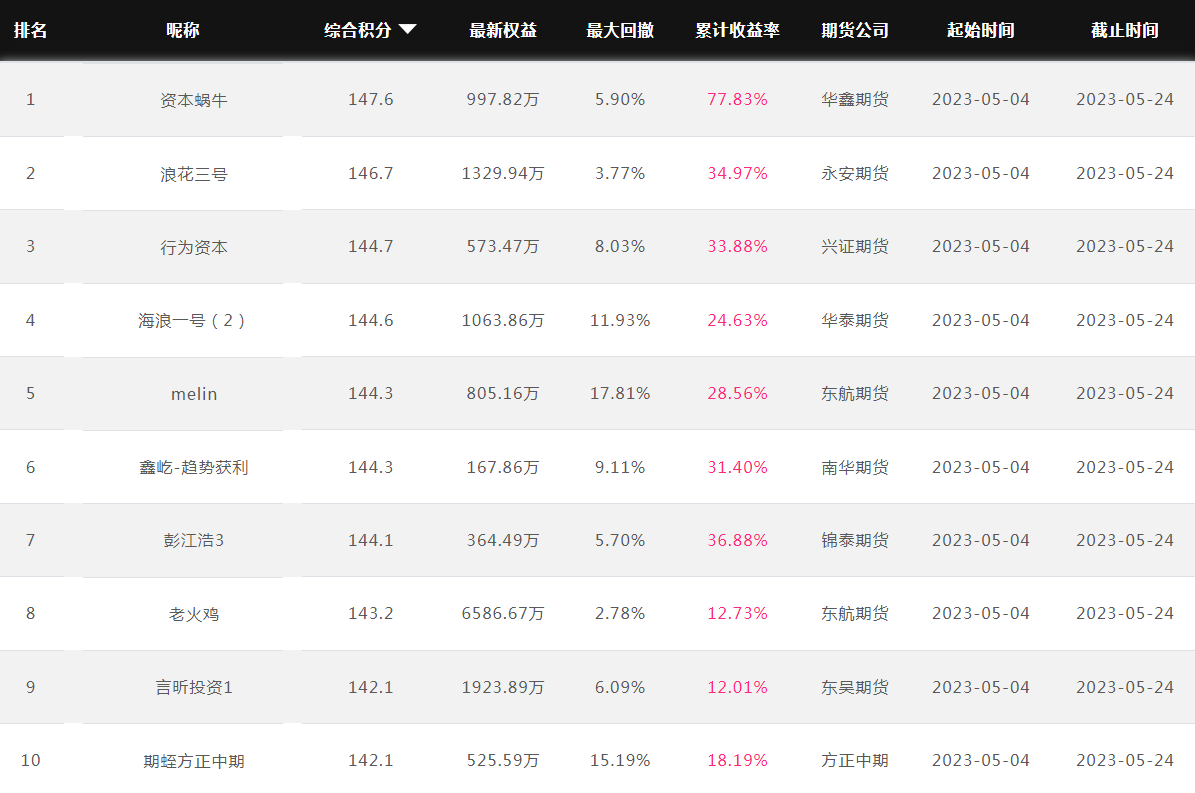The width and height of the screenshot is (1195, 793).
Task: Open nickname 老火鸡
Action: tap(194, 614)
